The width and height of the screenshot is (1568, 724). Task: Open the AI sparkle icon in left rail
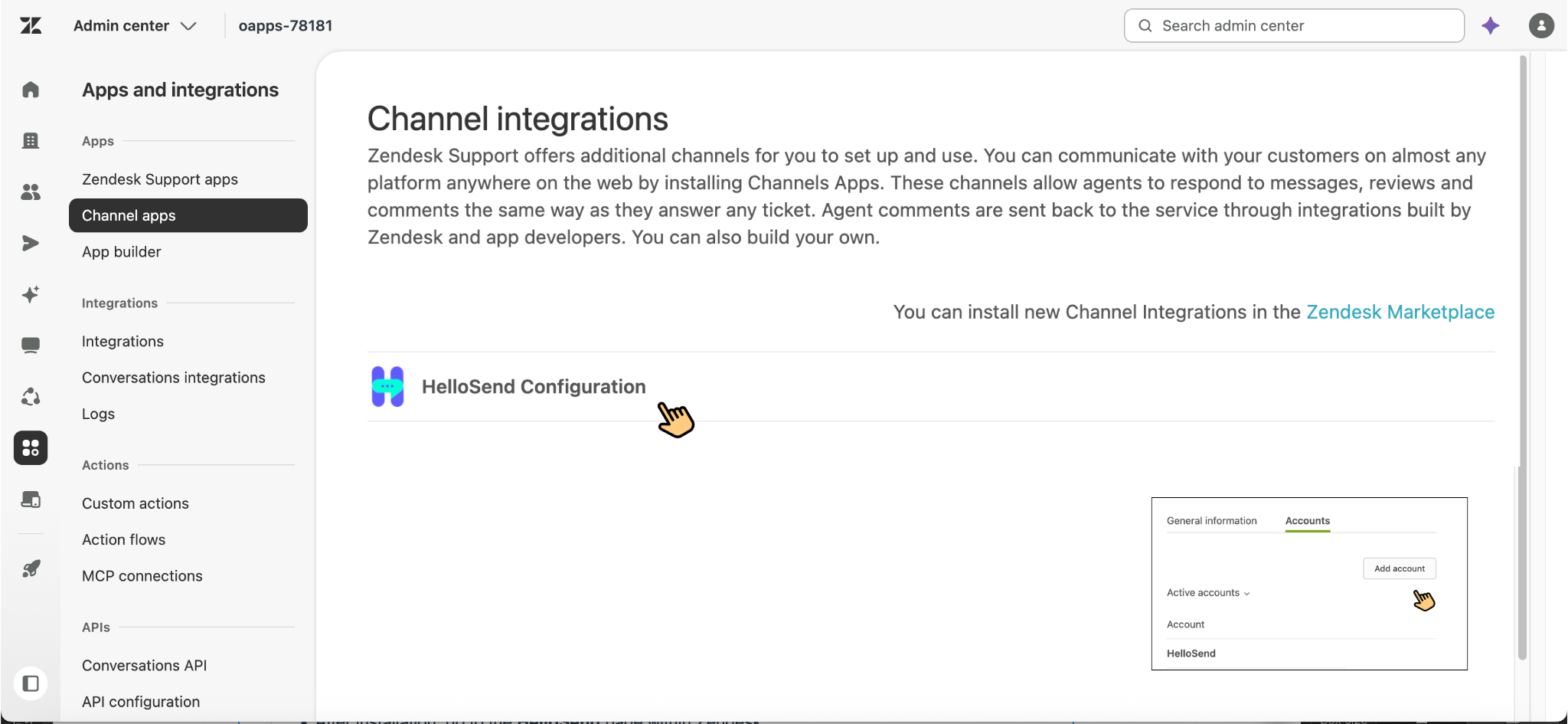(x=31, y=294)
